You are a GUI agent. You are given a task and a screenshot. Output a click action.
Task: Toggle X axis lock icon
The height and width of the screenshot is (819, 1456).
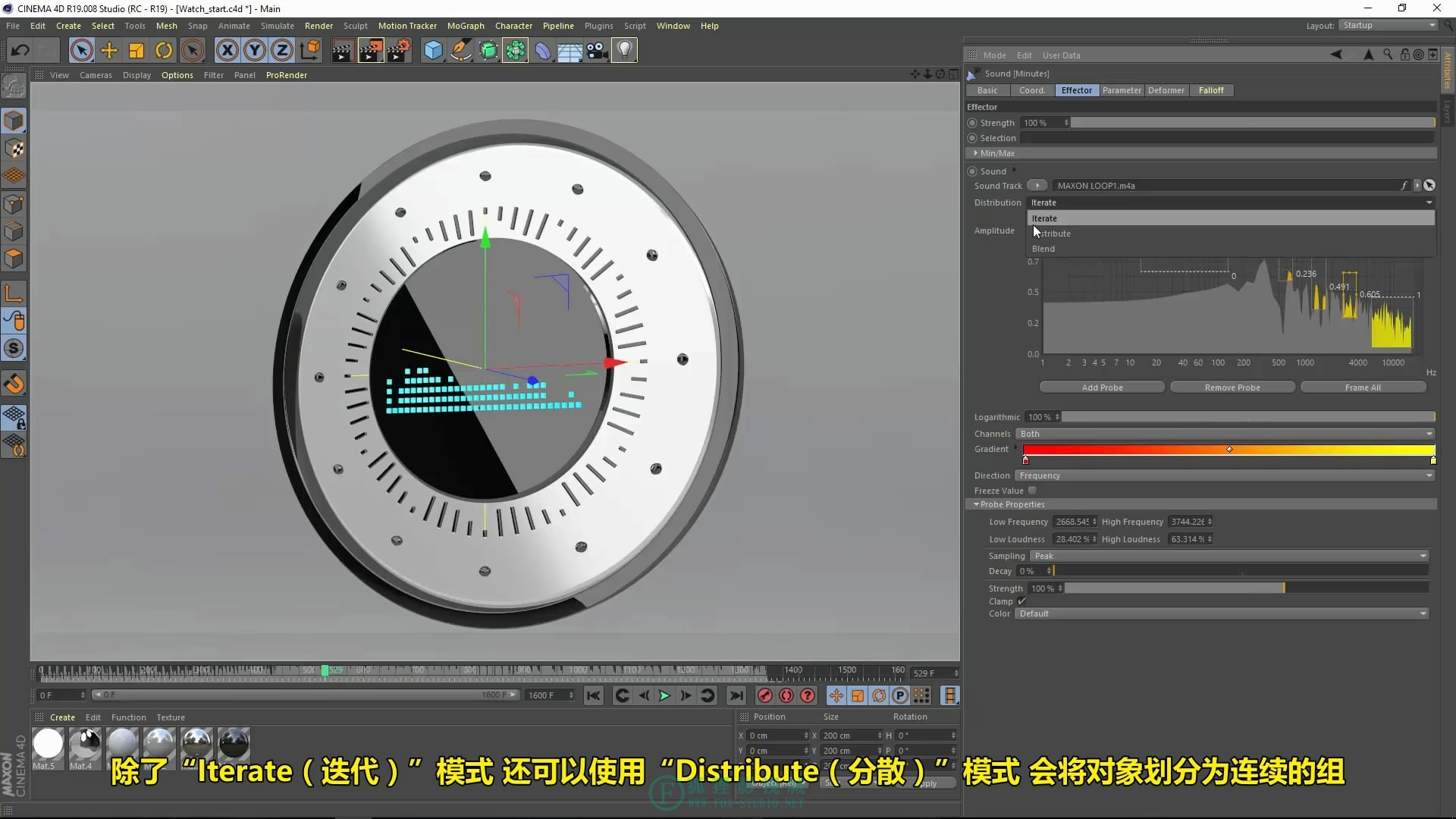pos(227,51)
